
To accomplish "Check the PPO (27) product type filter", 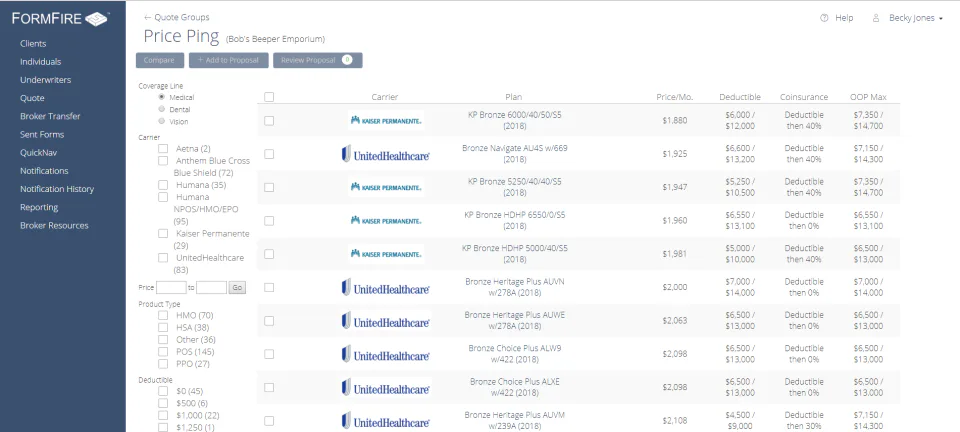I will point(163,364).
